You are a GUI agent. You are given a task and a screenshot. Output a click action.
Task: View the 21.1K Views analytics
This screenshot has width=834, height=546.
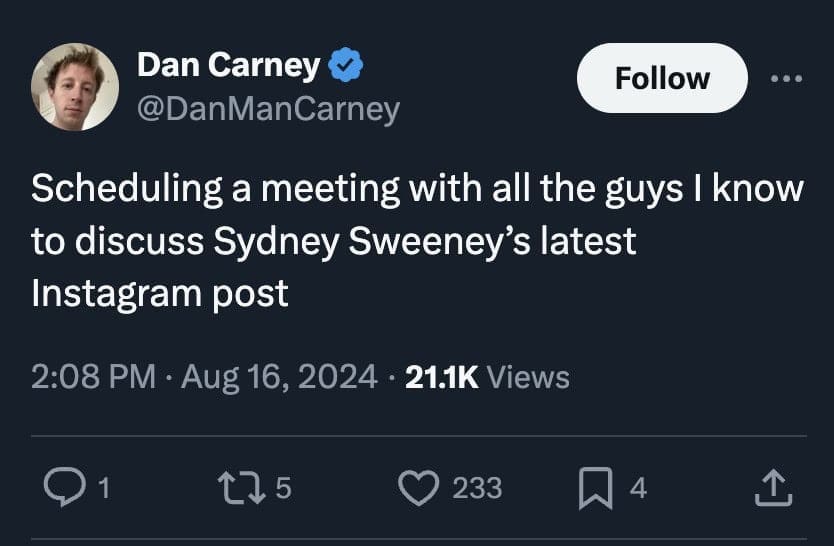pyautogui.click(x=489, y=377)
